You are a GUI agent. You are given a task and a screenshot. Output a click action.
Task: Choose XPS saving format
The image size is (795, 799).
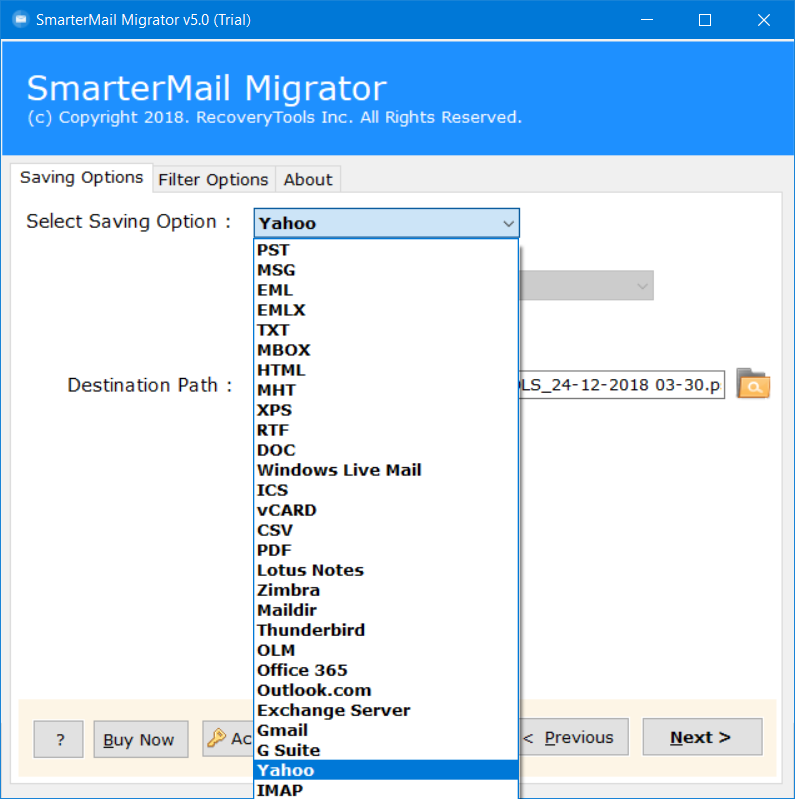[x=386, y=410]
